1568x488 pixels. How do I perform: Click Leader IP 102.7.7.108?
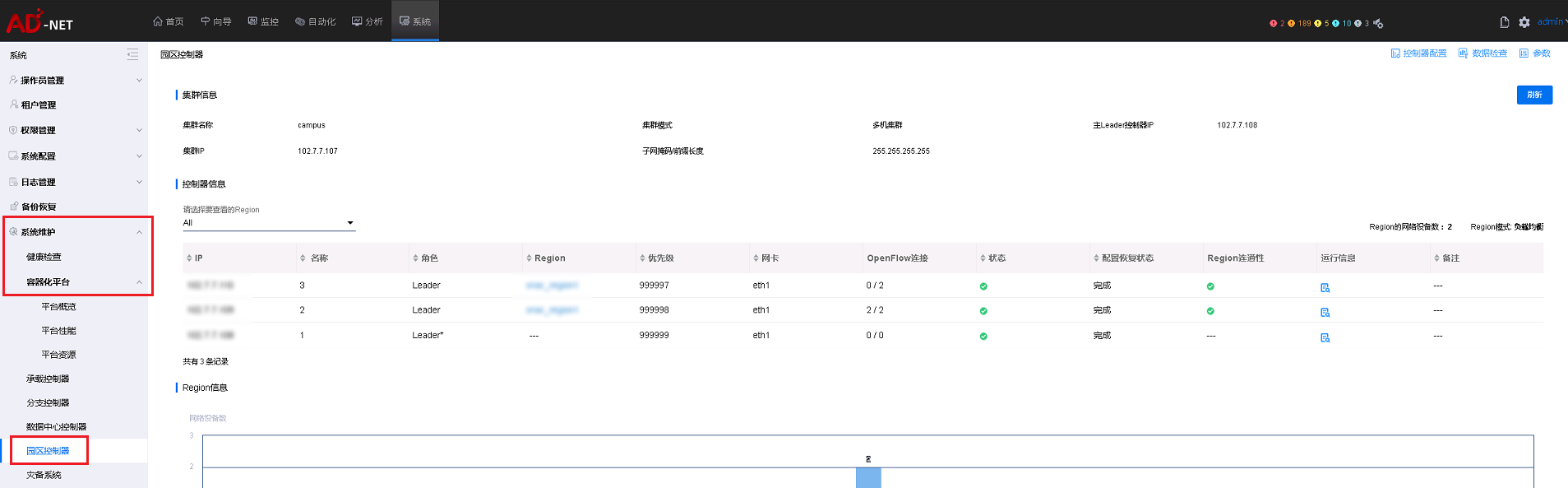click(x=1237, y=125)
